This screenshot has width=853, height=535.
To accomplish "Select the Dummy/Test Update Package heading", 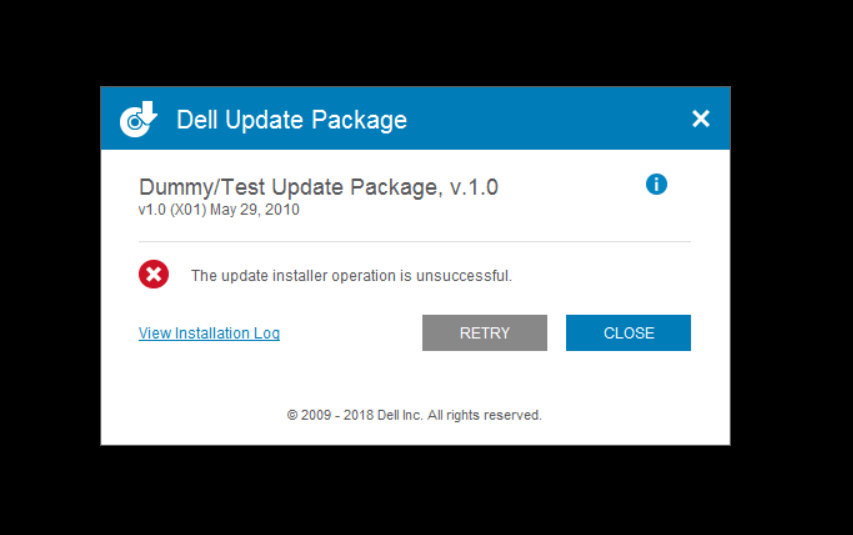I will click(318, 187).
